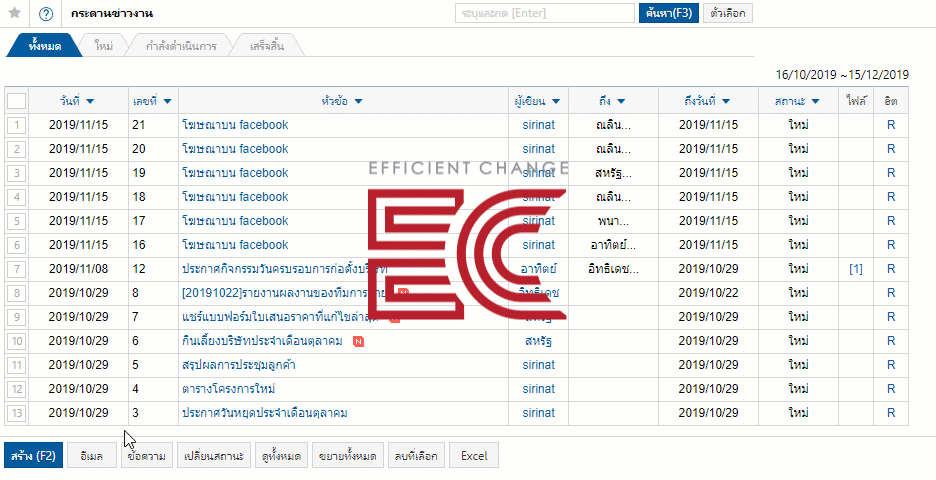Open the เลขที่ column filter dropdown

(x=167, y=101)
